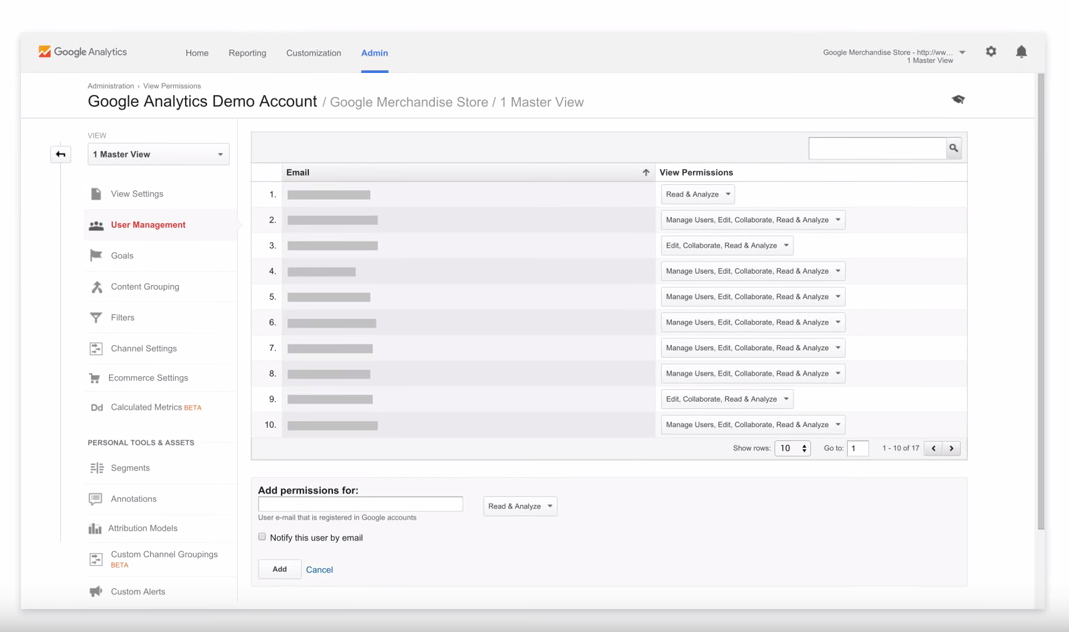Open Custom Alerts in the sidebar
Screen dimensions: 1069x632
coord(138,591)
